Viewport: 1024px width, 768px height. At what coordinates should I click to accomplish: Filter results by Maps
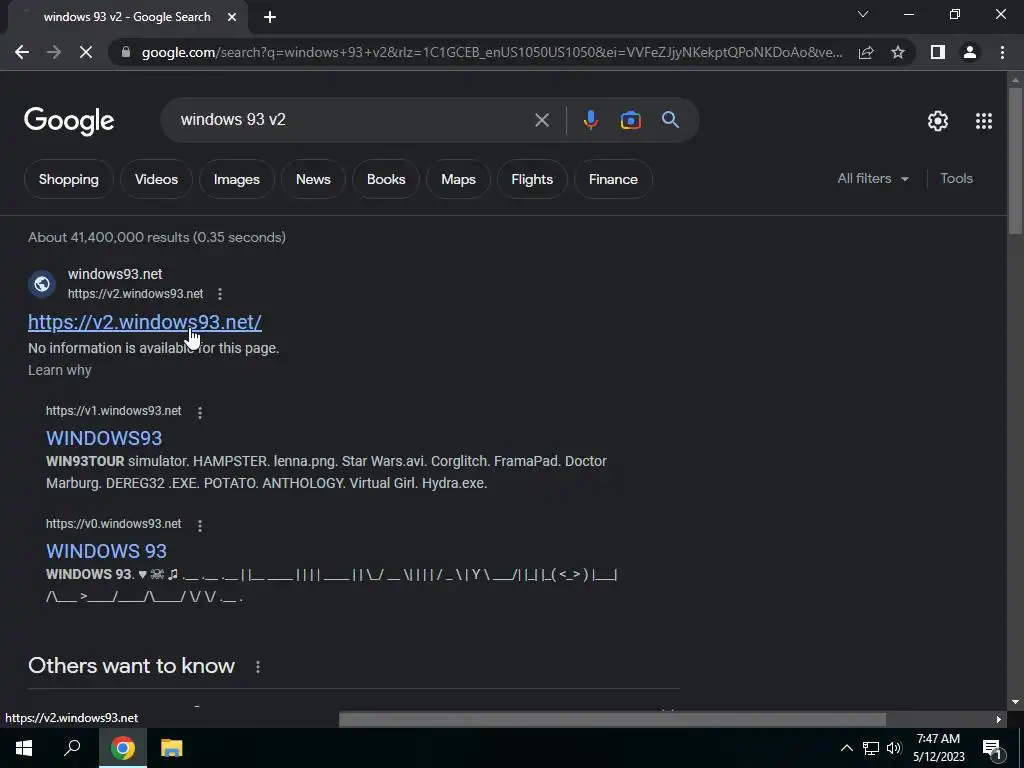pyautogui.click(x=458, y=179)
